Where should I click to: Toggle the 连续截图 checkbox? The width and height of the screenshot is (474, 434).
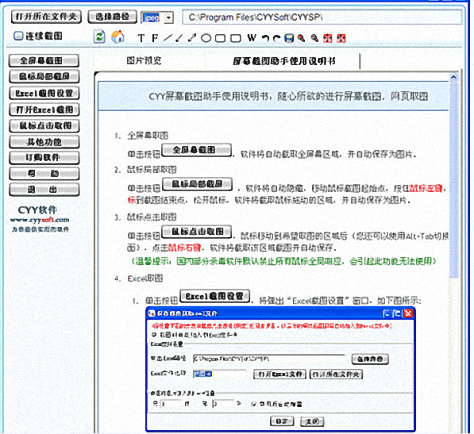pos(18,36)
